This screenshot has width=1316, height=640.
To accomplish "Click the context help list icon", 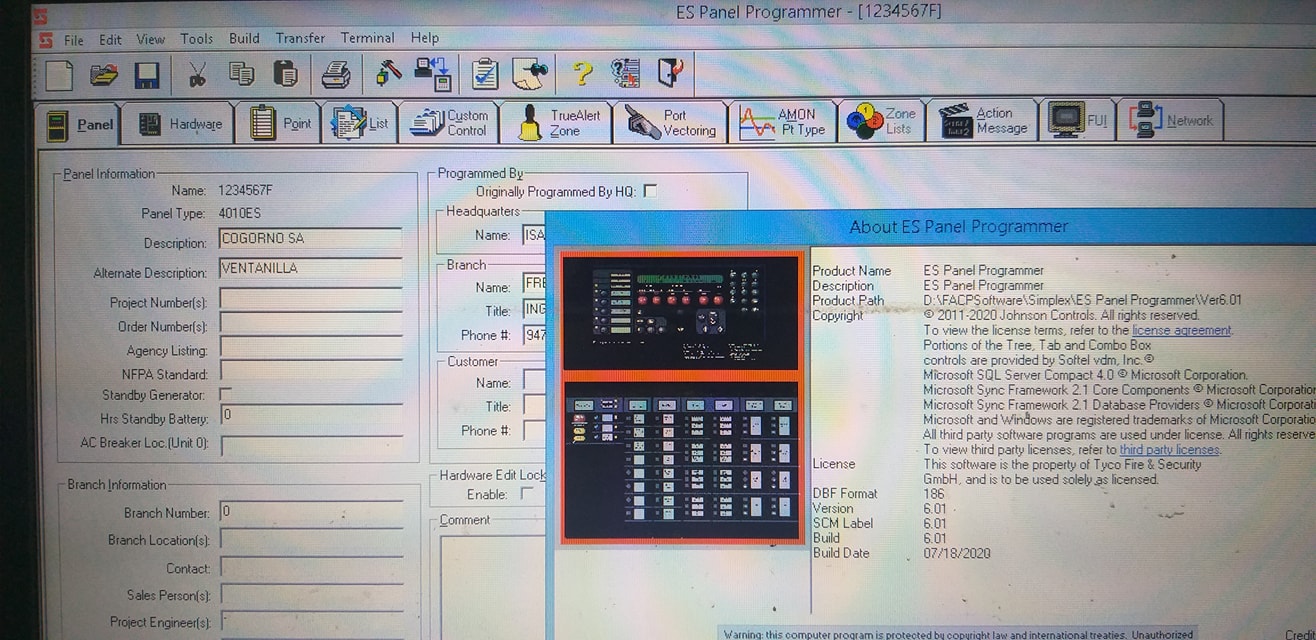I will [625, 75].
